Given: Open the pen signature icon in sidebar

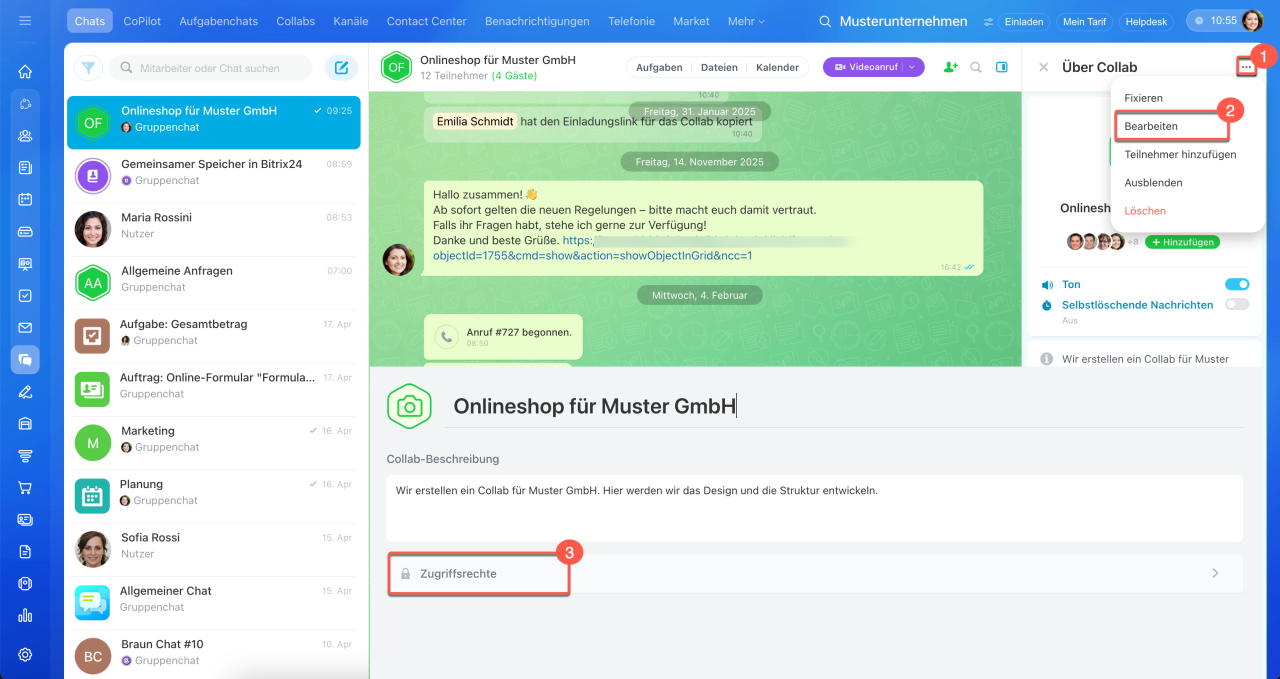Looking at the screenshot, I should click(25, 392).
